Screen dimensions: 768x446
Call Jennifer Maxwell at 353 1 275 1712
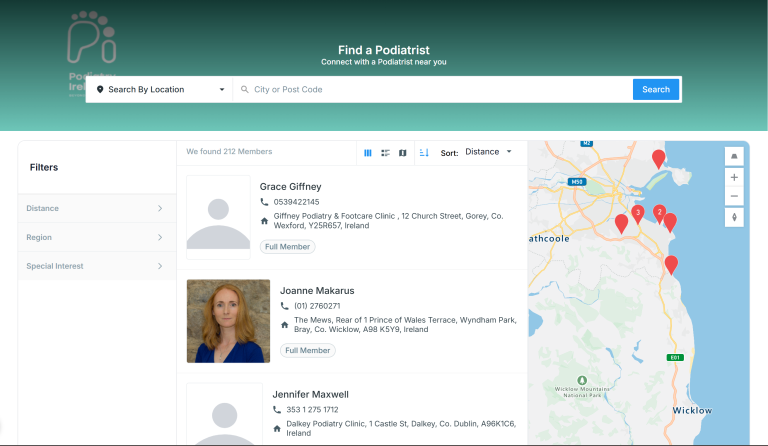[x=312, y=410]
